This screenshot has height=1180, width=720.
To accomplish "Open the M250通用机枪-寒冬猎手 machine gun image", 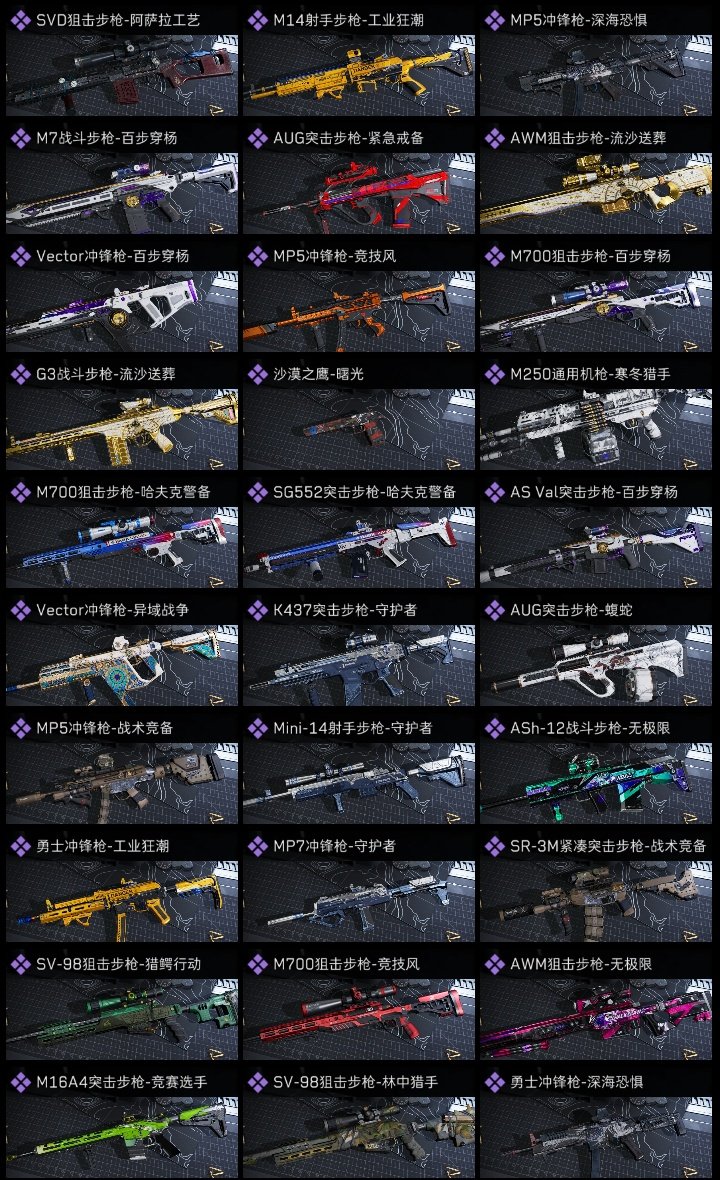I will point(596,430).
